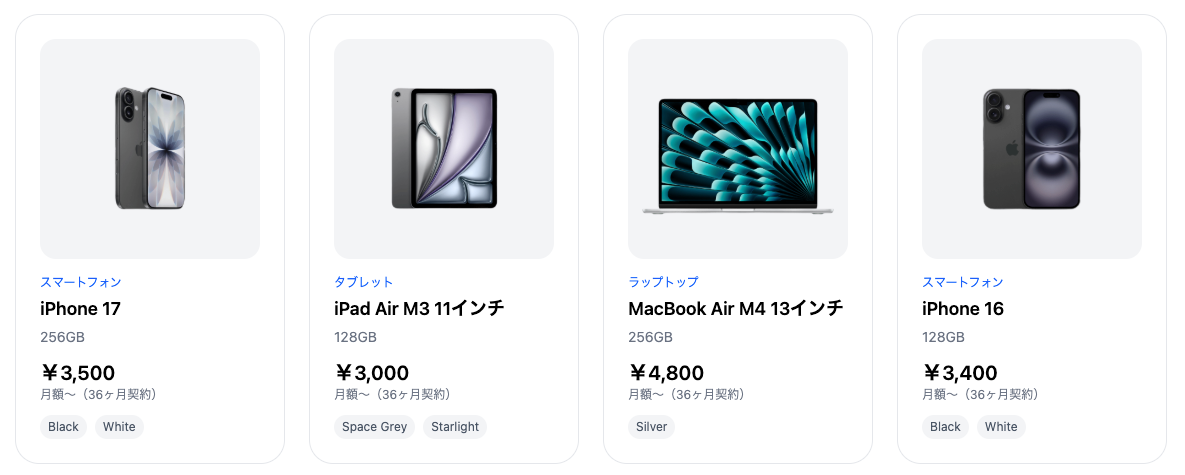Click スマートフォン category above iPhone 17
Viewport: 1185px width, 475px height.
pos(80,283)
